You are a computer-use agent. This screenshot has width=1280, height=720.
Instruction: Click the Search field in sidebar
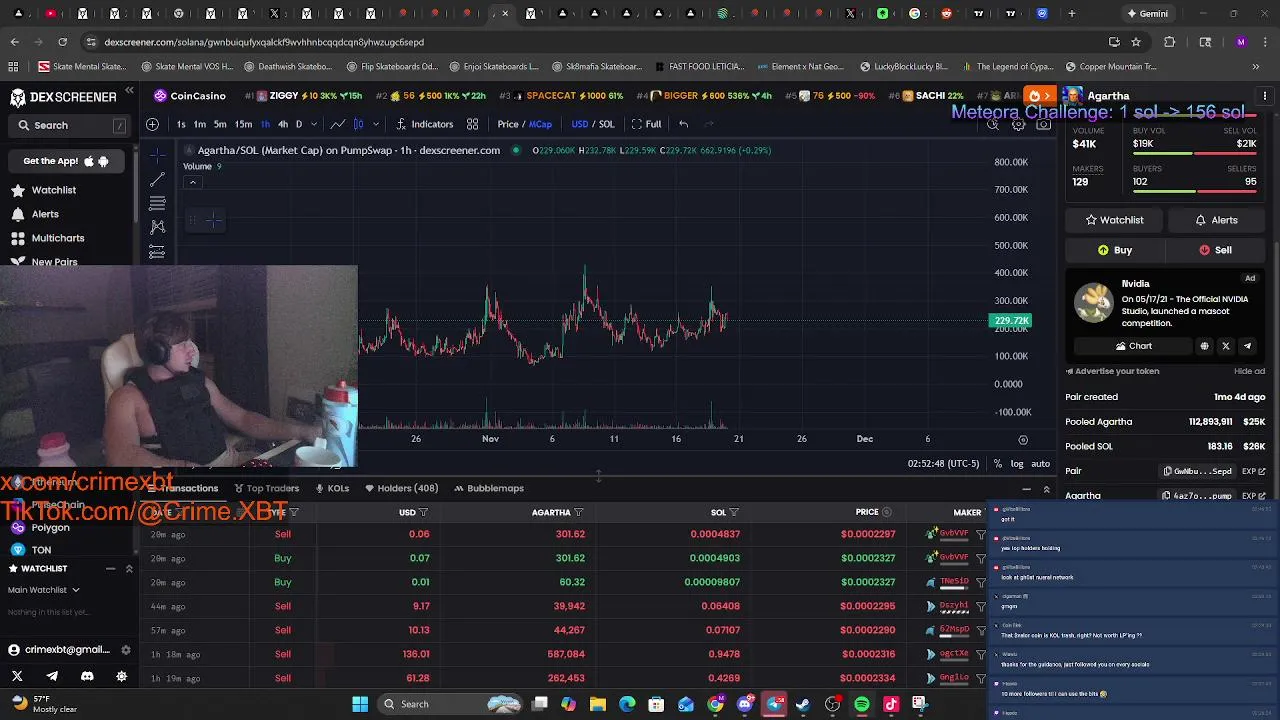point(70,125)
